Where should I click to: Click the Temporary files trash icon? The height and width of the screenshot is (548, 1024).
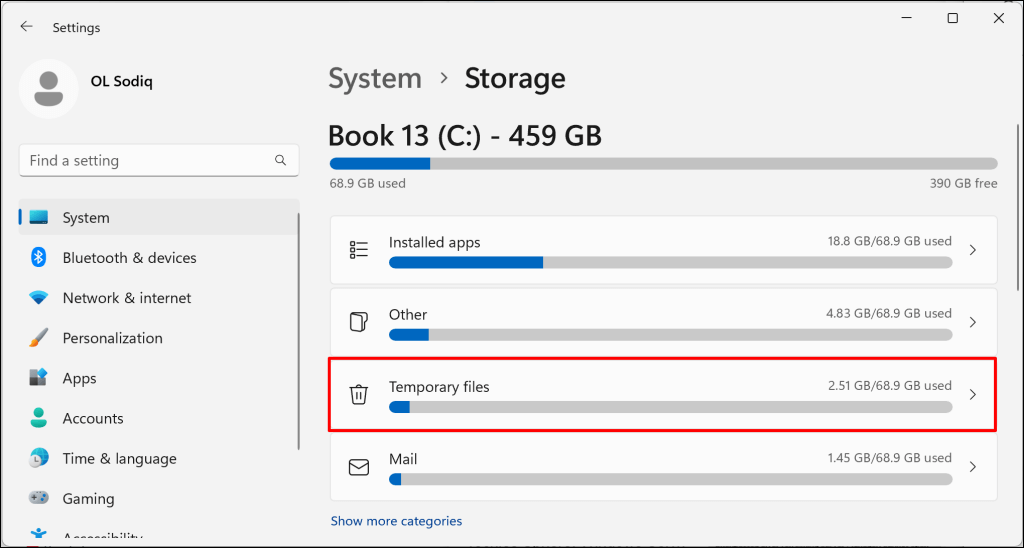tap(359, 395)
